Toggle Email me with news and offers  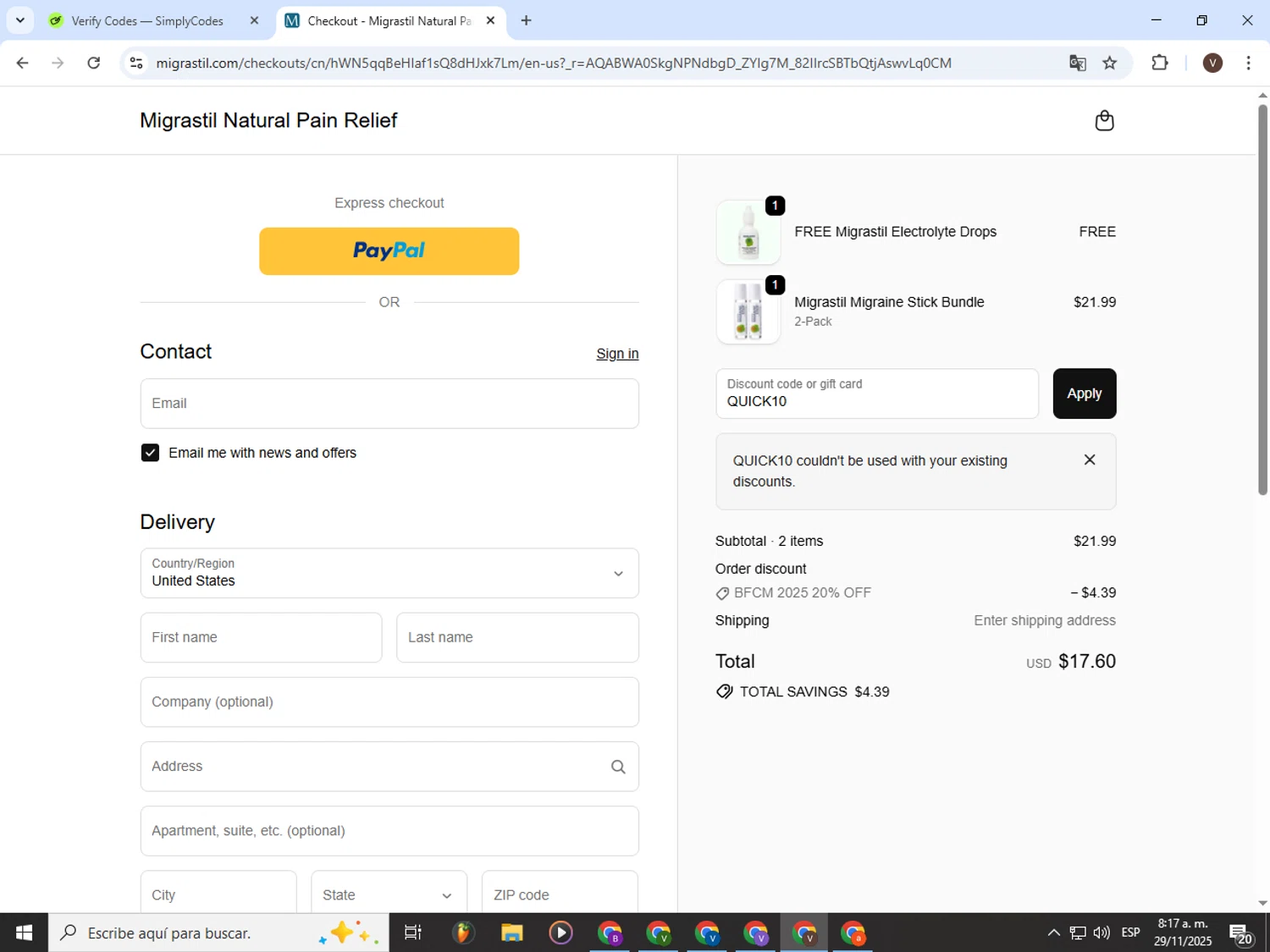150,453
